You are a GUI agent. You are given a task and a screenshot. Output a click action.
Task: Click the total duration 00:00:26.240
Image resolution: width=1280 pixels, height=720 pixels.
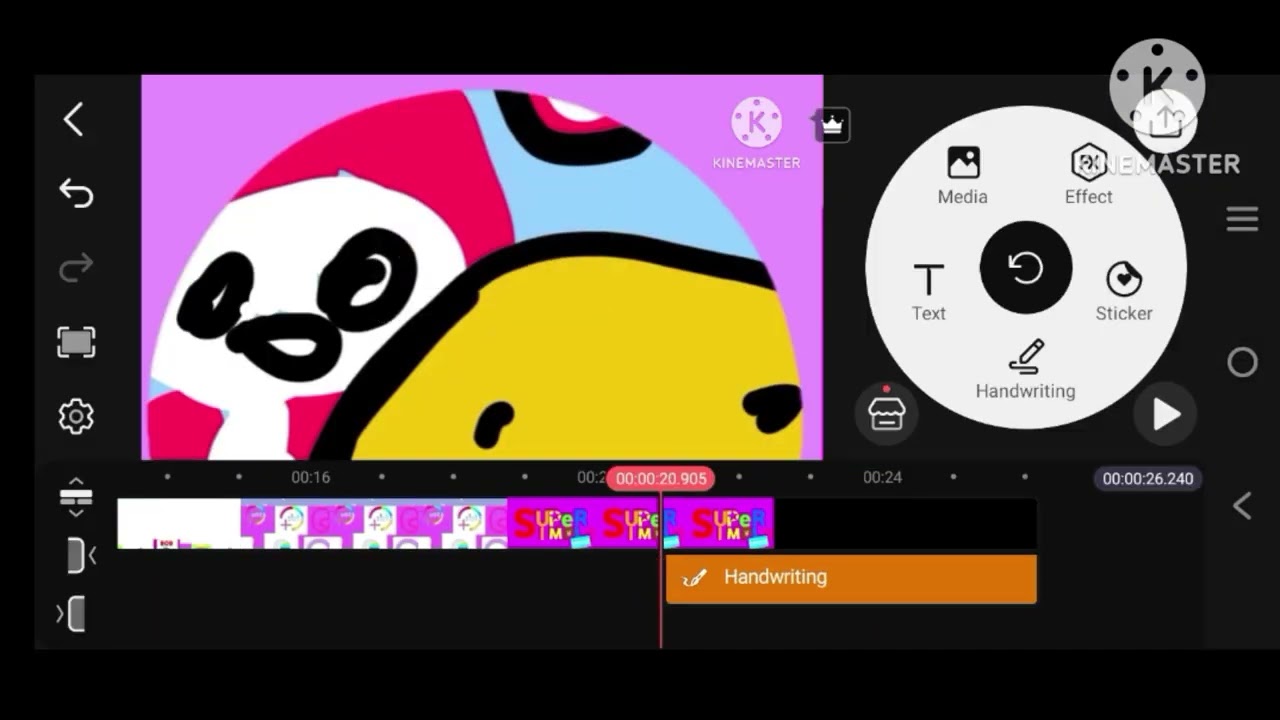pyautogui.click(x=1147, y=479)
